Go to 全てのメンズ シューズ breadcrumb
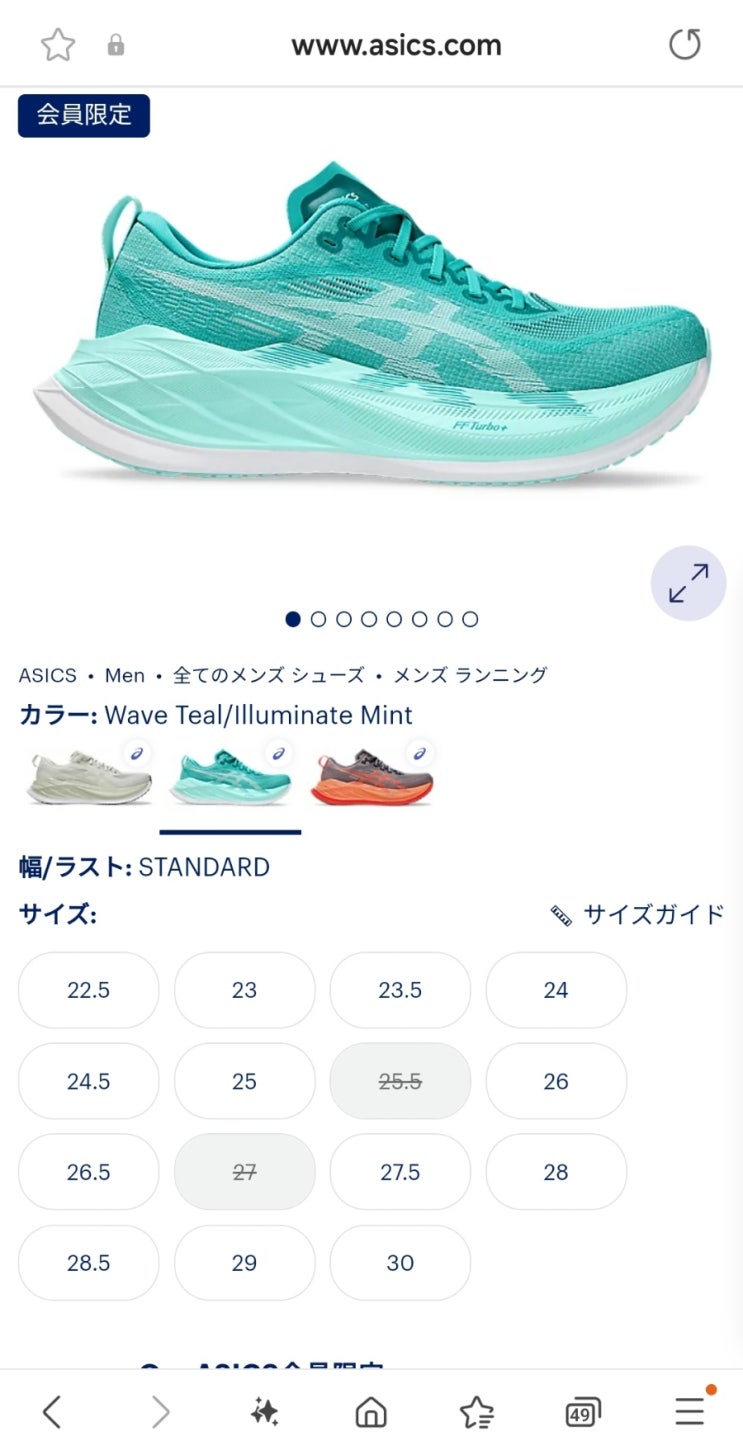 [269, 675]
